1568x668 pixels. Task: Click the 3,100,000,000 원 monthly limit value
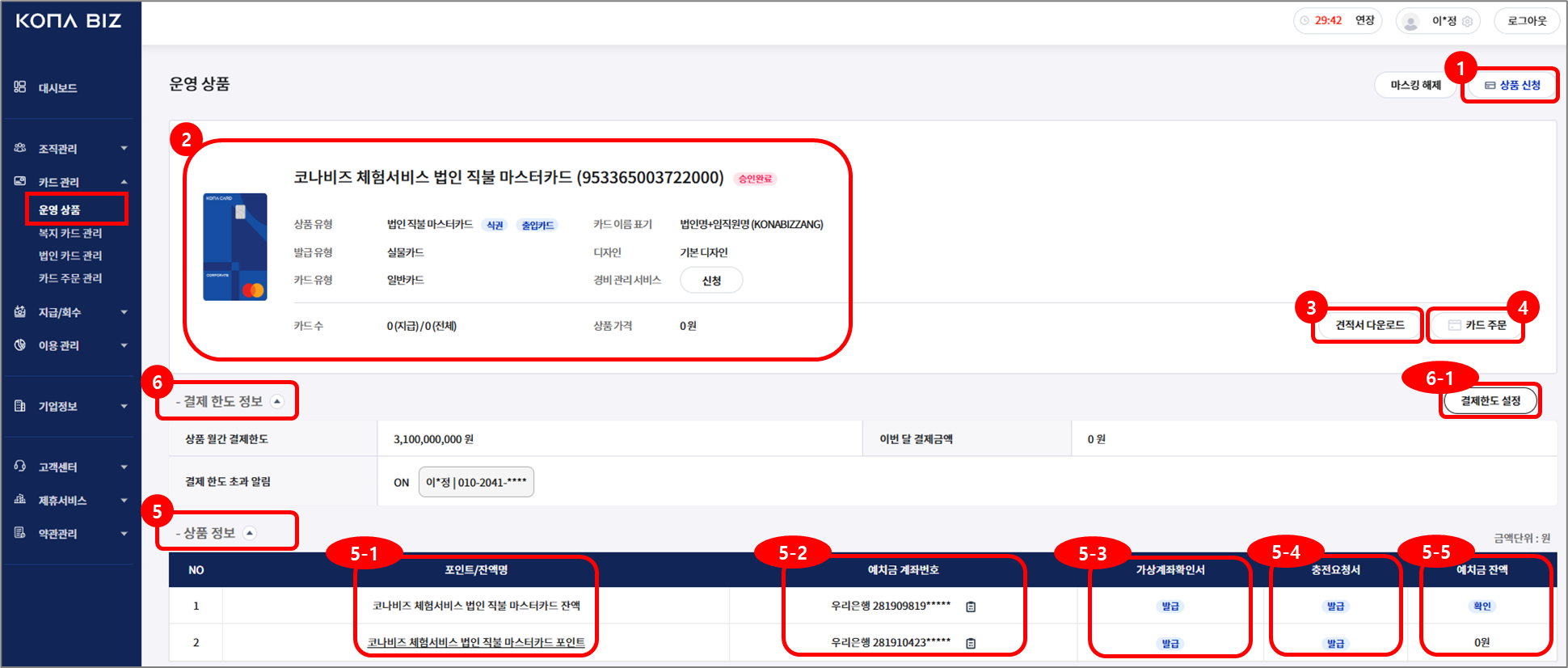click(433, 439)
